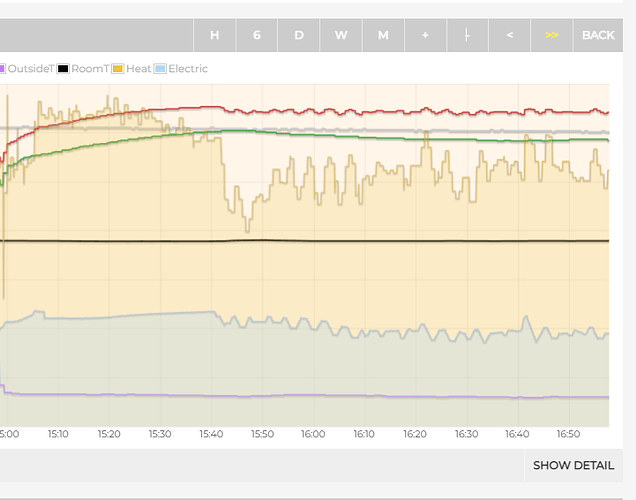Zoom in with the plus button
This screenshot has height=500, width=636.
pos(425,35)
